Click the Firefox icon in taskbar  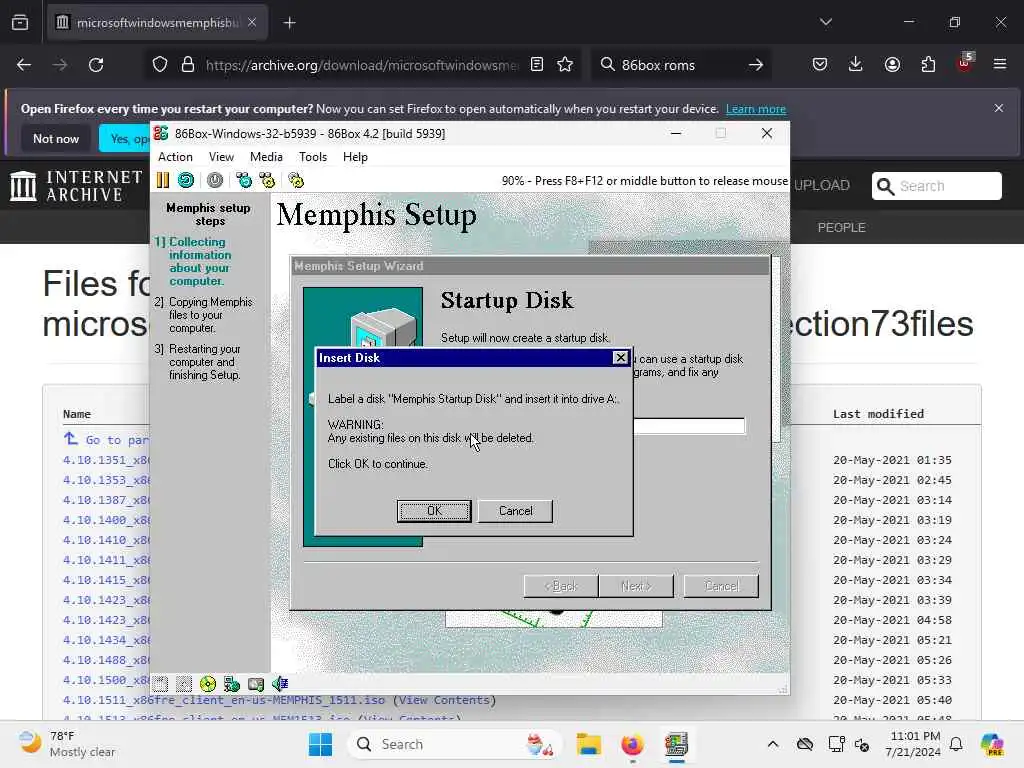tap(632, 744)
